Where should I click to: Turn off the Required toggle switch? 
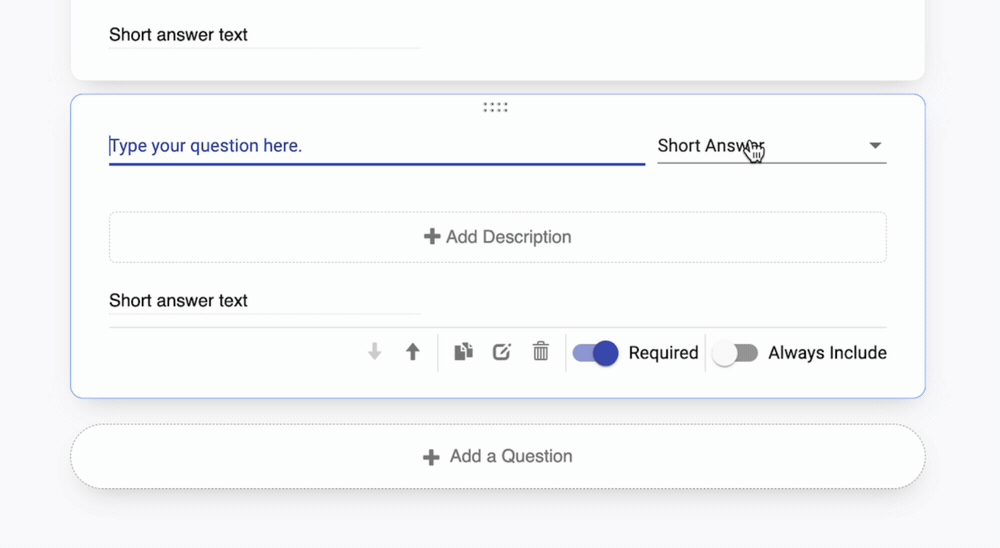click(x=596, y=353)
